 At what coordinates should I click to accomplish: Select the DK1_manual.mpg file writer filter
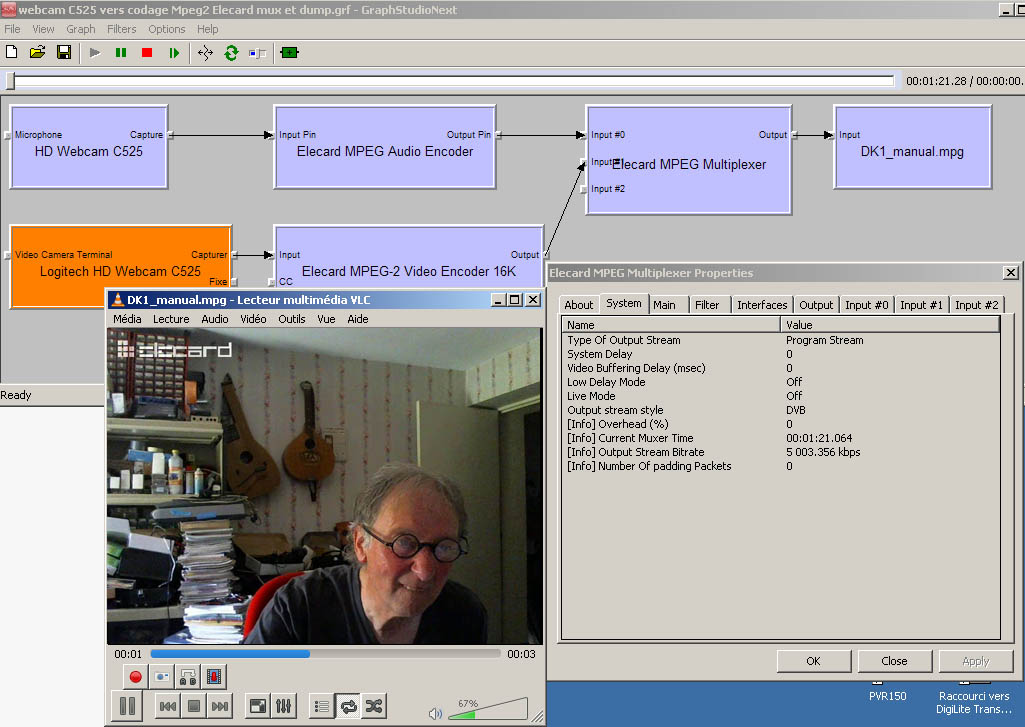tap(913, 147)
